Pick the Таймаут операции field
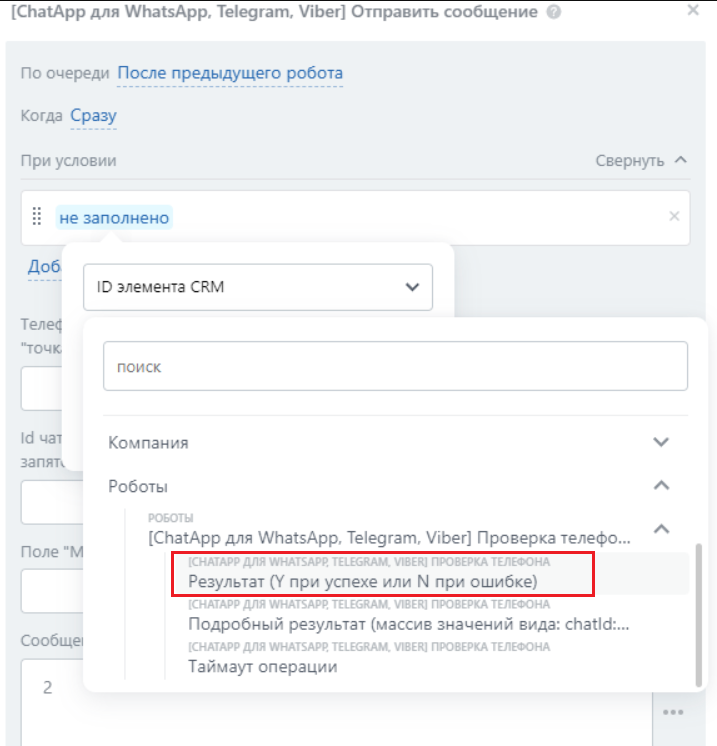This screenshot has height=746, width=717. pyautogui.click(x=262, y=666)
